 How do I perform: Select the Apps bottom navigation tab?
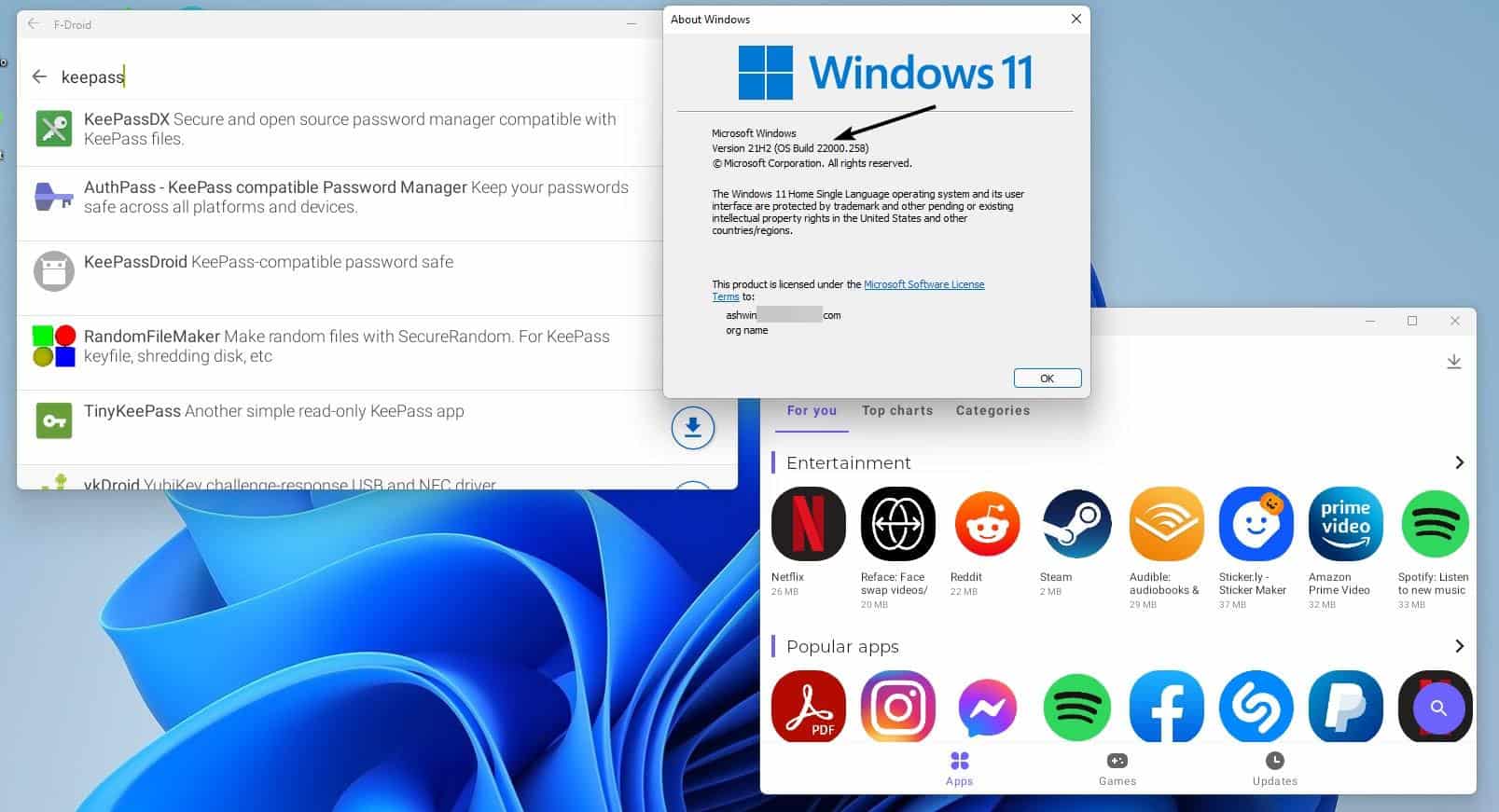(x=959, y=769)
